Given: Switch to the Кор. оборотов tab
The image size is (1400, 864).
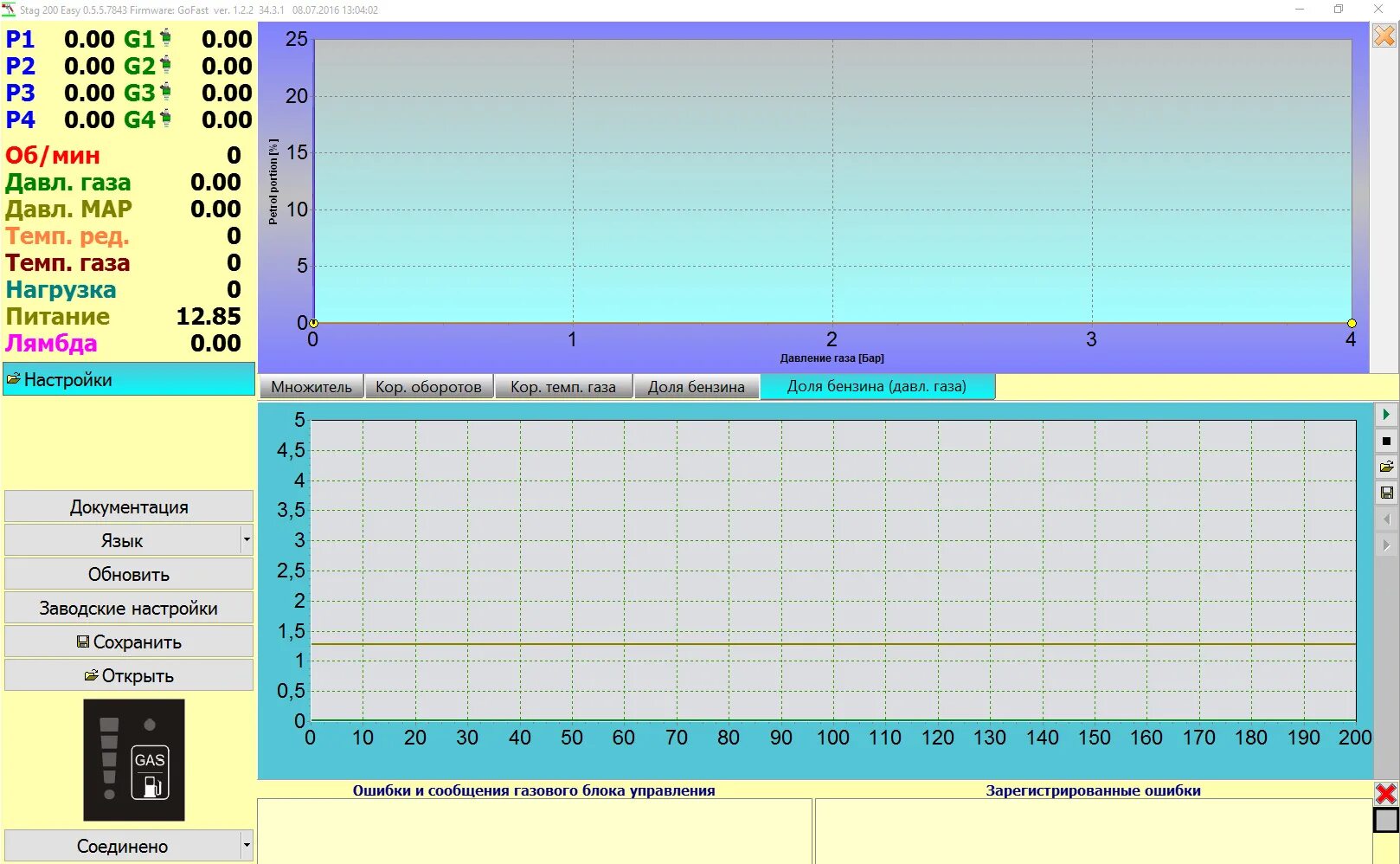Looking at the screenshot, I should click(428, 387).
